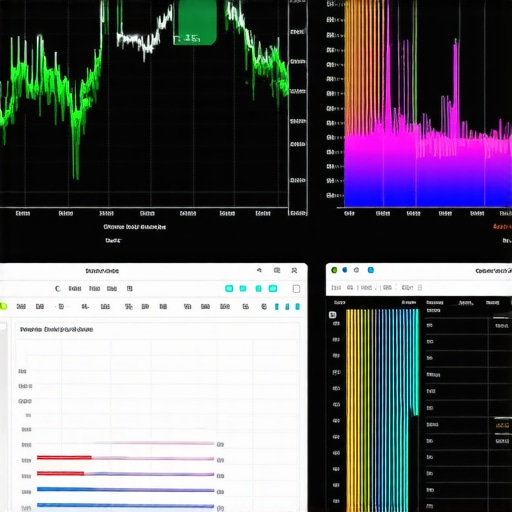Click the first of the four teal buttons in the white window toolbar
Image resolution: width=512 pixels, height=512 pixels.
229,289
